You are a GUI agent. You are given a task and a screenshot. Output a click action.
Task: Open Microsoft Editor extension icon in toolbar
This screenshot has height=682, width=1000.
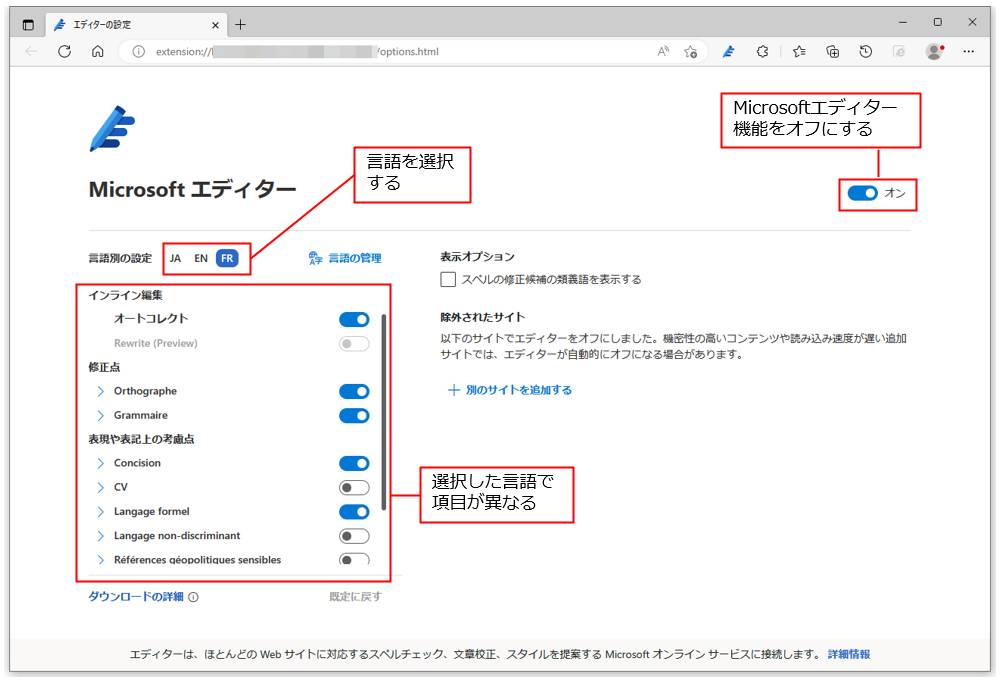pyautogui.click(x=728, y=52)
